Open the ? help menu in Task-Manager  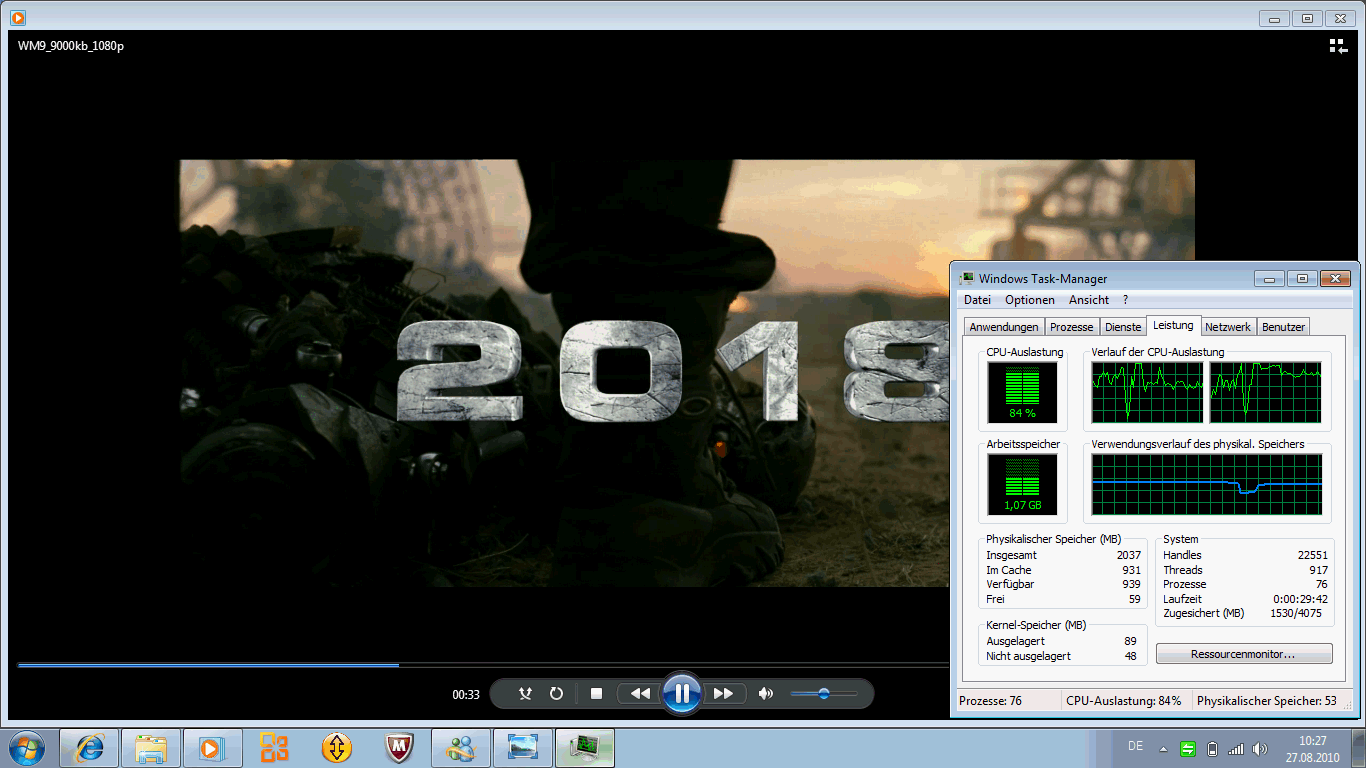(x=1125, y=300)
